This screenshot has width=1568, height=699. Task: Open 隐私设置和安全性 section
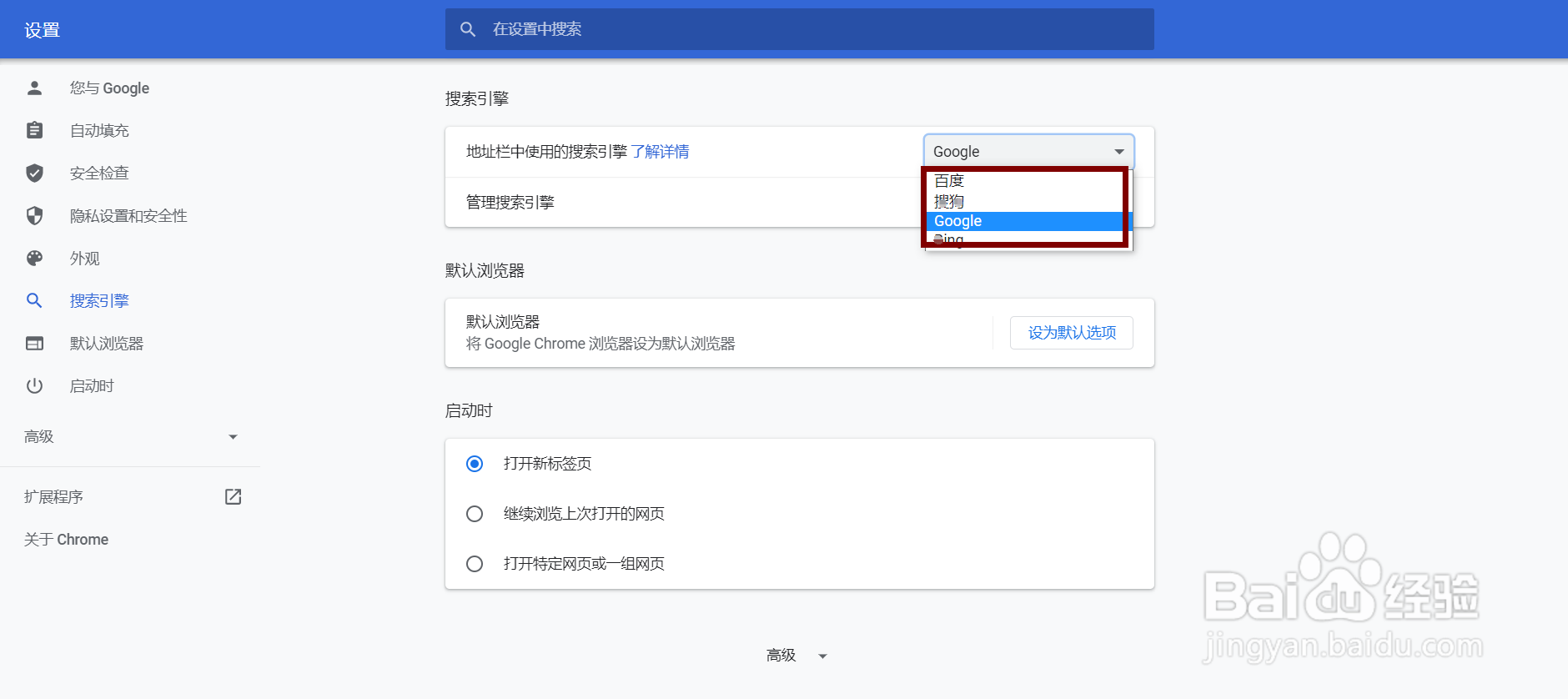pyautogui.click(x=128, y=215)
